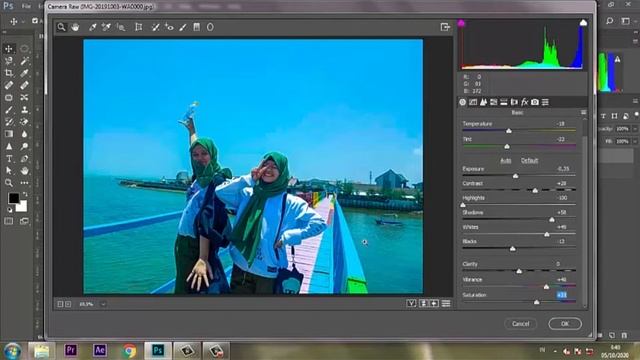Select the Type tool in Photoshop toolbox
This screenshot has width=640, height=360.
pyautogui.click(x=9, y=158)
